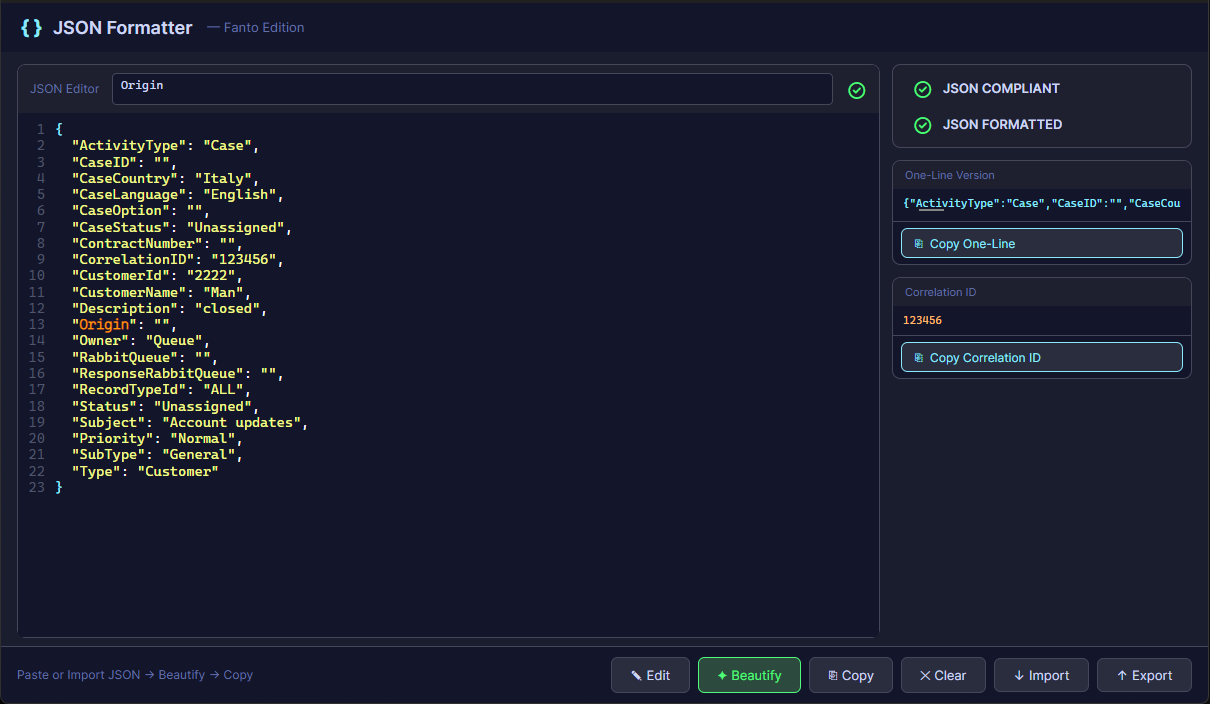Screen dimensions: 1210x704
Task: Click the "SubType": "General" line
Action: (x=157, y=455)
